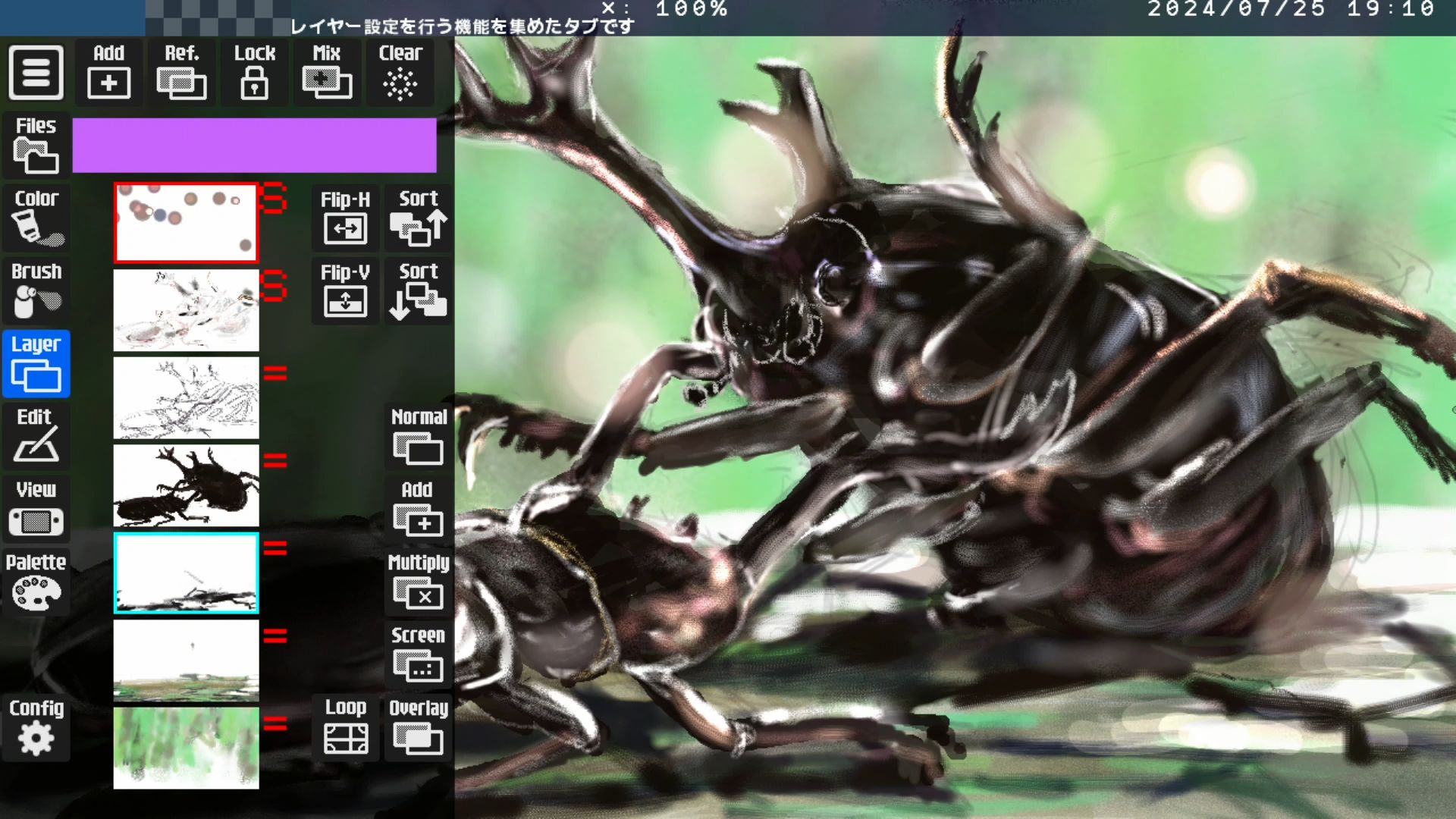Mix layers using the Mix button
This screenshot has width=1456, height=819.
pos(327,73)
